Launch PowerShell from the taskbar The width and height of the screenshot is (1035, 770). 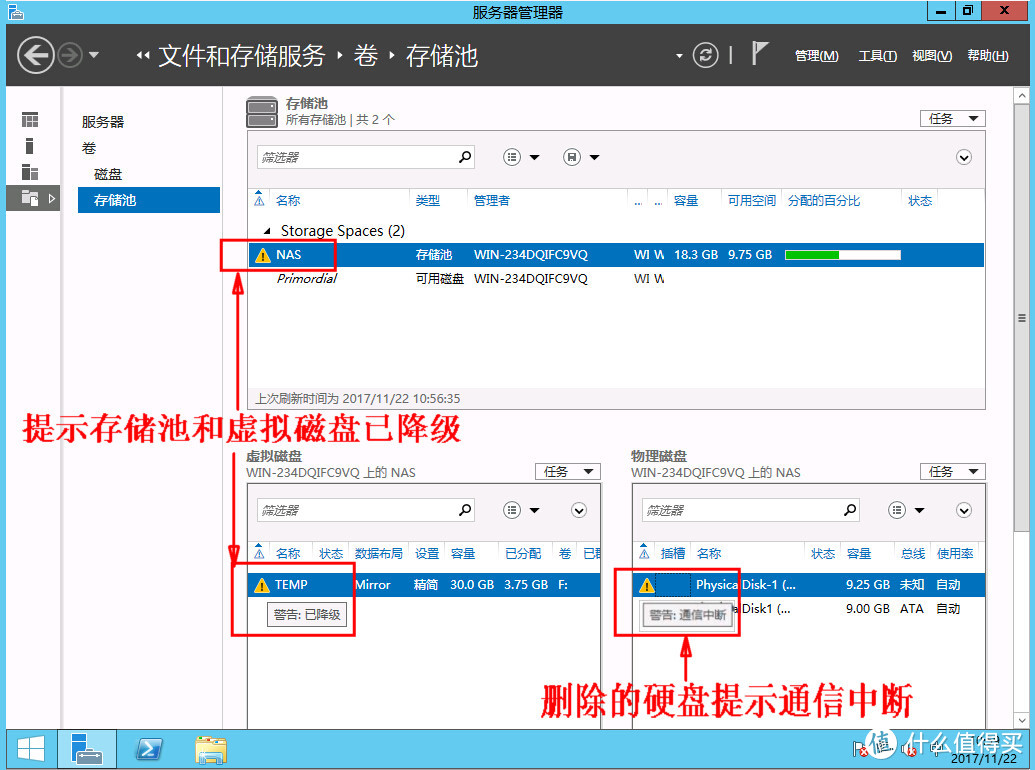149,750
